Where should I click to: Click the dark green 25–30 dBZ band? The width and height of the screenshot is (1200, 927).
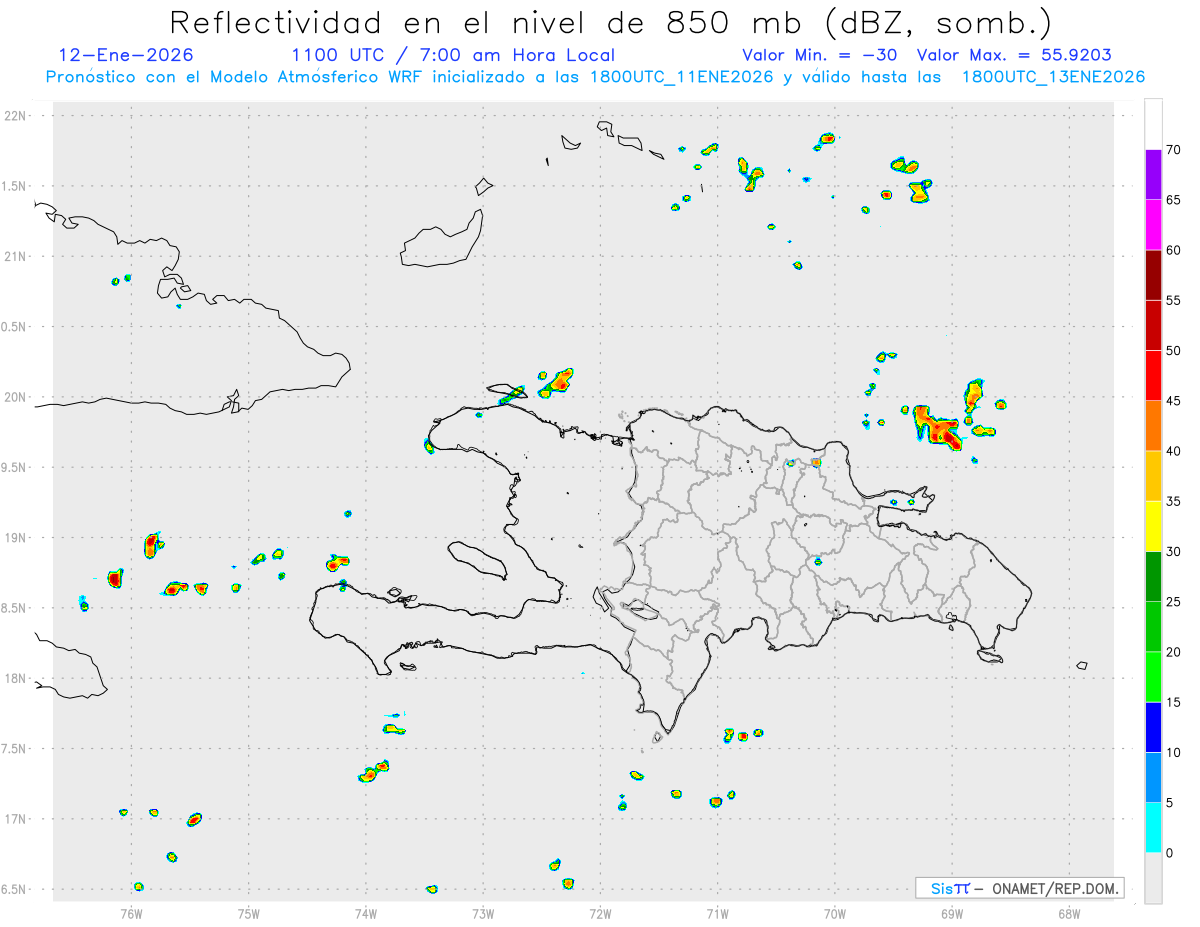[x=1153, y=577]
